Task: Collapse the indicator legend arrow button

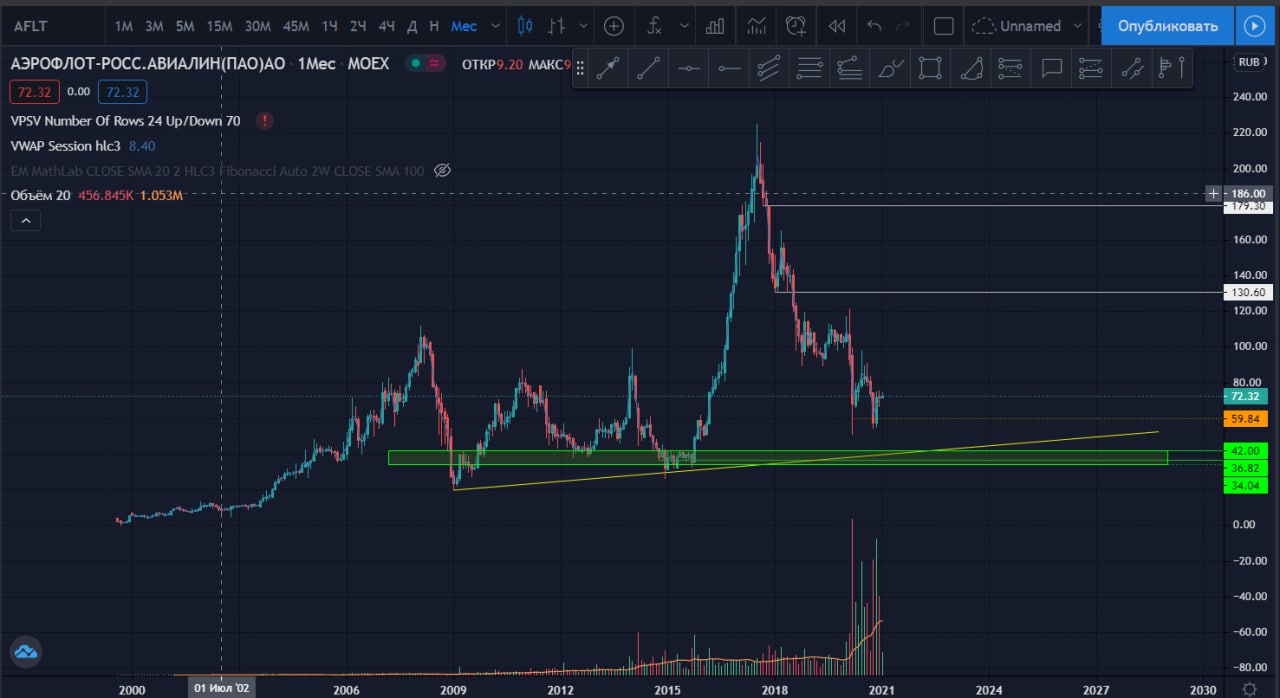Action: (26, 220)
